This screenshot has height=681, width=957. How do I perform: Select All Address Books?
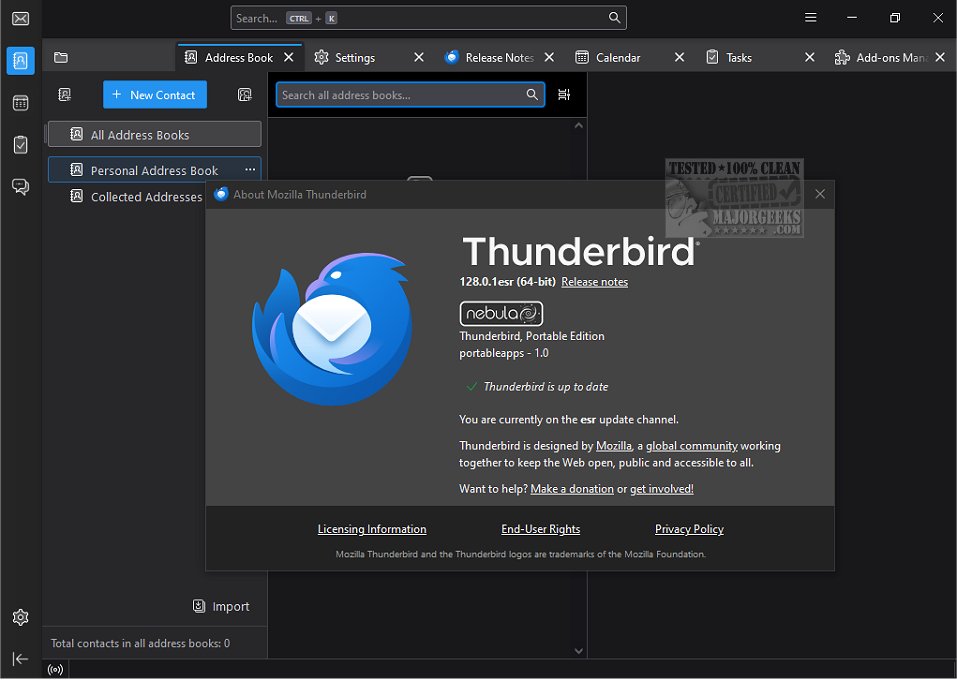point(154,134)
